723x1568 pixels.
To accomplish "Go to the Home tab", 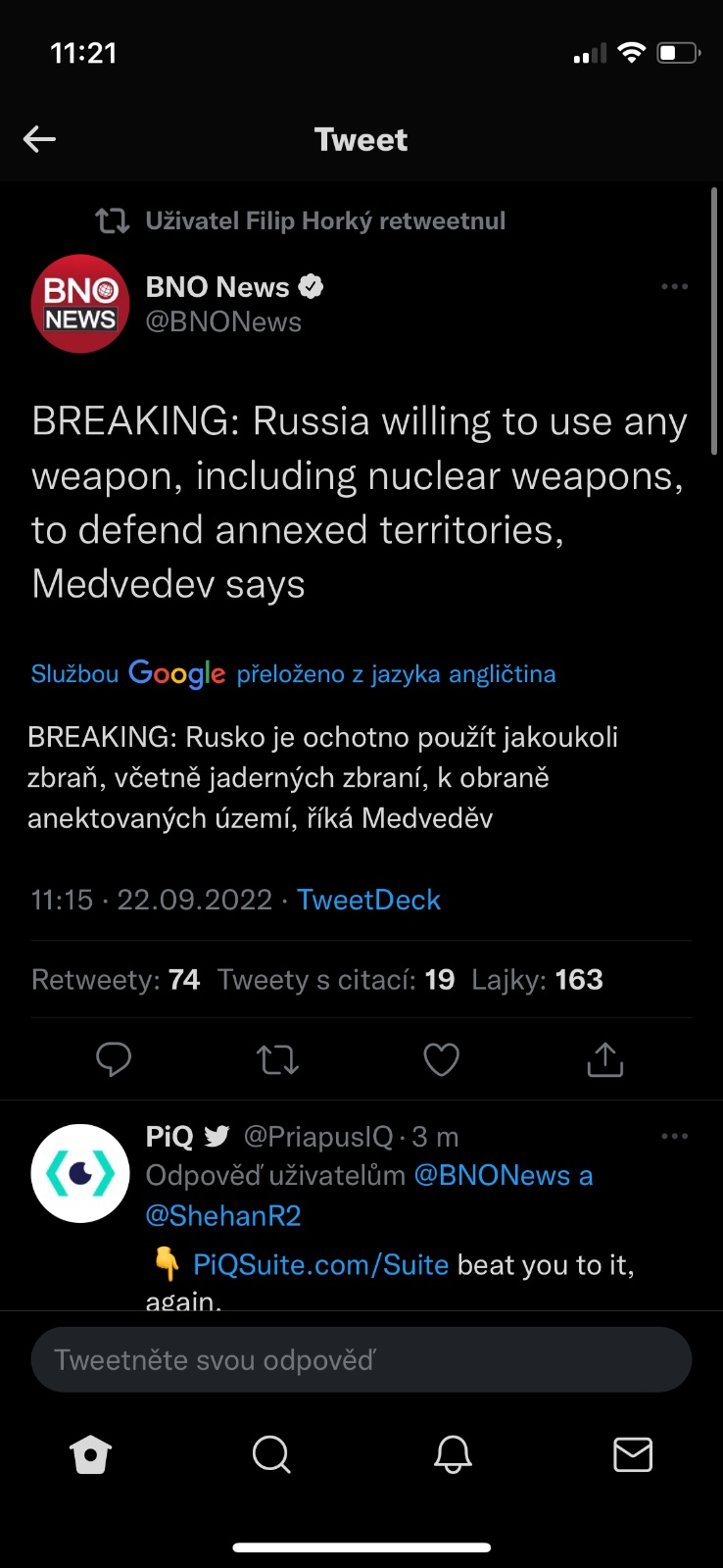I will (91, 1455).
